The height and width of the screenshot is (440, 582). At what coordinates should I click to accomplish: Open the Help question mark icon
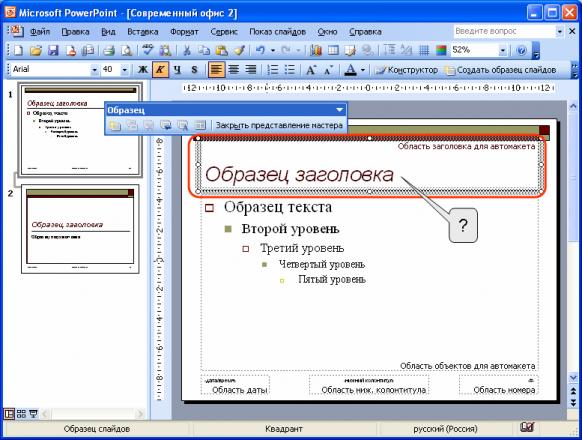521,50
